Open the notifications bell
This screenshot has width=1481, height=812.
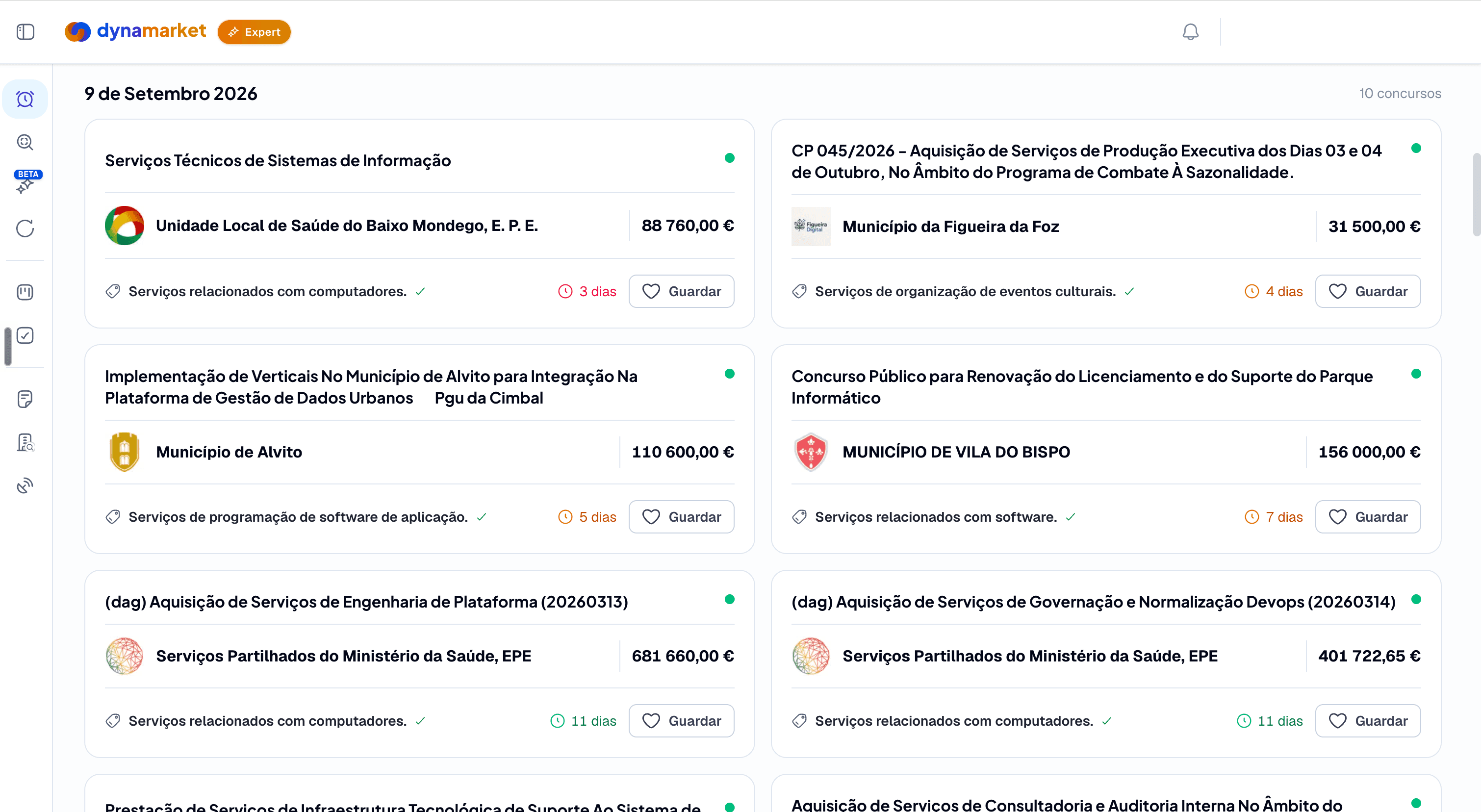point(1190,31)
